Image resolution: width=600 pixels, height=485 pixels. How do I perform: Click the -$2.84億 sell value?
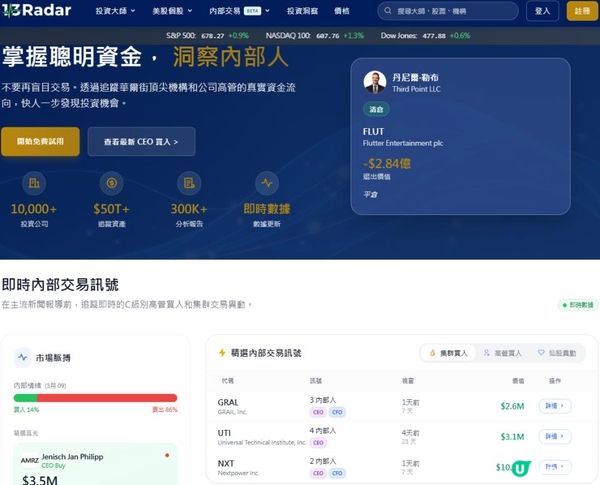pos(387,164)
